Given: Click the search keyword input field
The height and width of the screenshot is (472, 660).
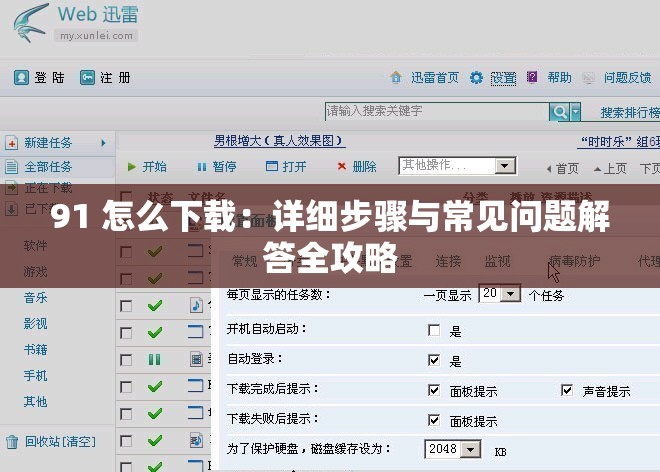Looking at the screenshot, I should pyautogui.click(x=437, y=112).
